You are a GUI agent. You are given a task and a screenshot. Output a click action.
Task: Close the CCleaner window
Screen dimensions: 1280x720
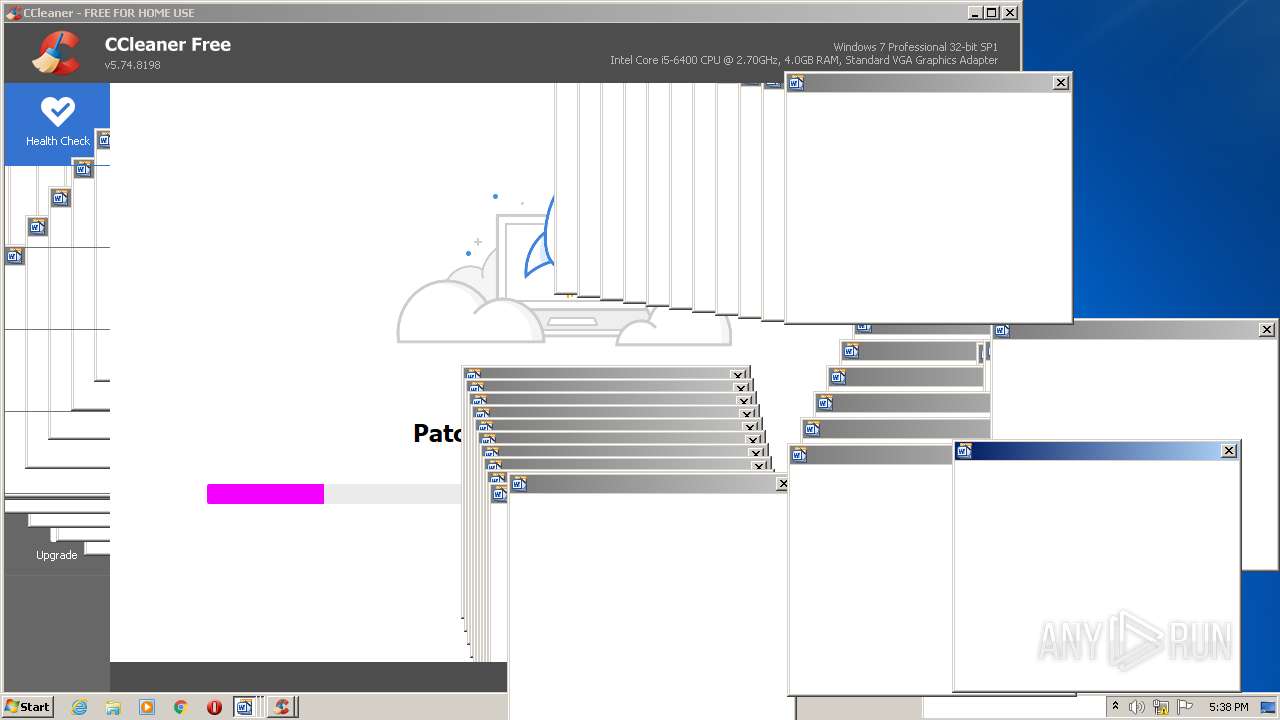click(x=1010, y=13)
